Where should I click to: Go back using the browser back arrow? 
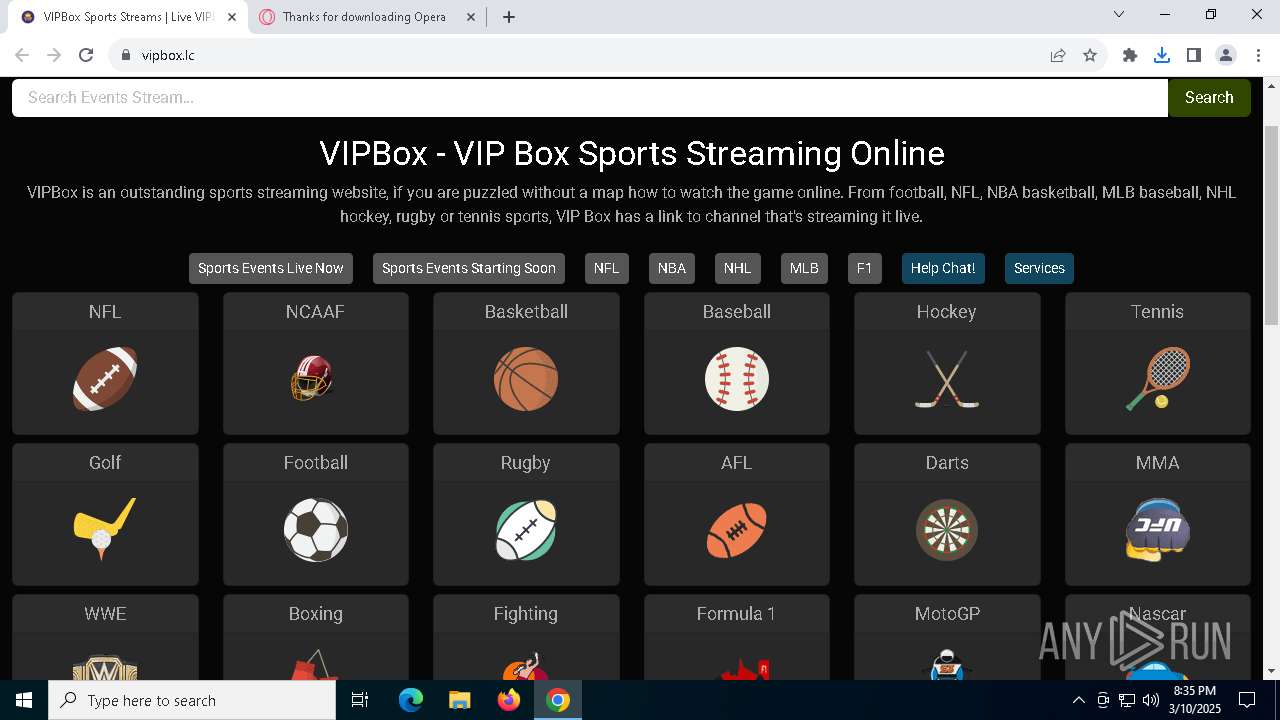[22, 55]
